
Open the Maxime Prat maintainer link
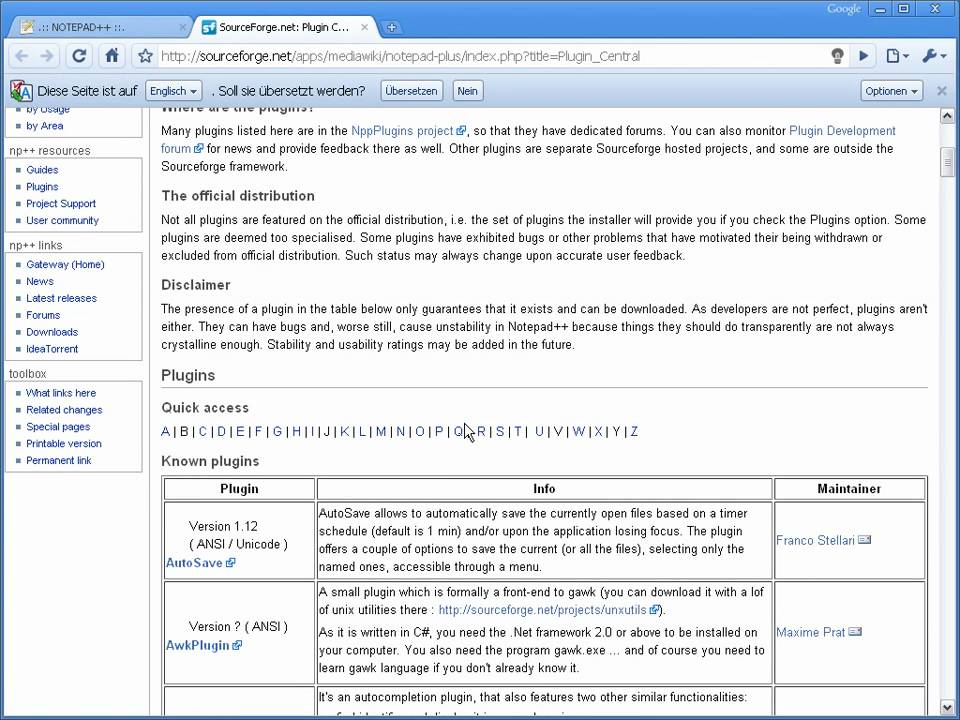pos(810,632)
